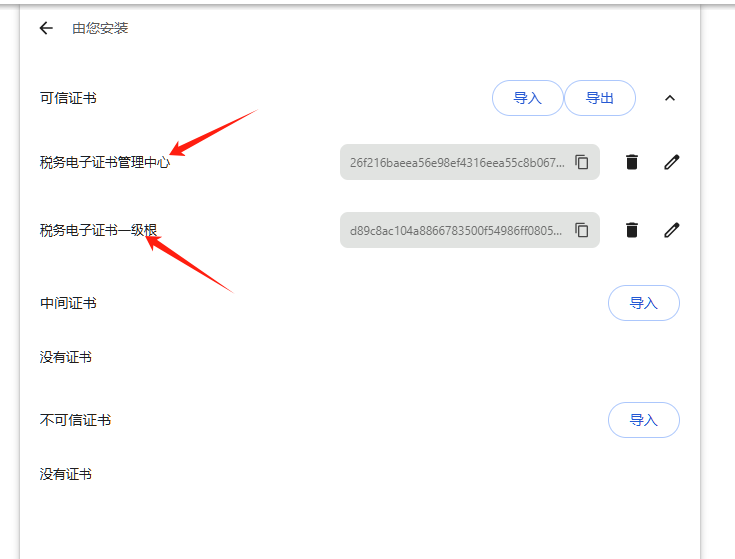Click 导入 in the 可信证书 section

(x=527, y=98)
